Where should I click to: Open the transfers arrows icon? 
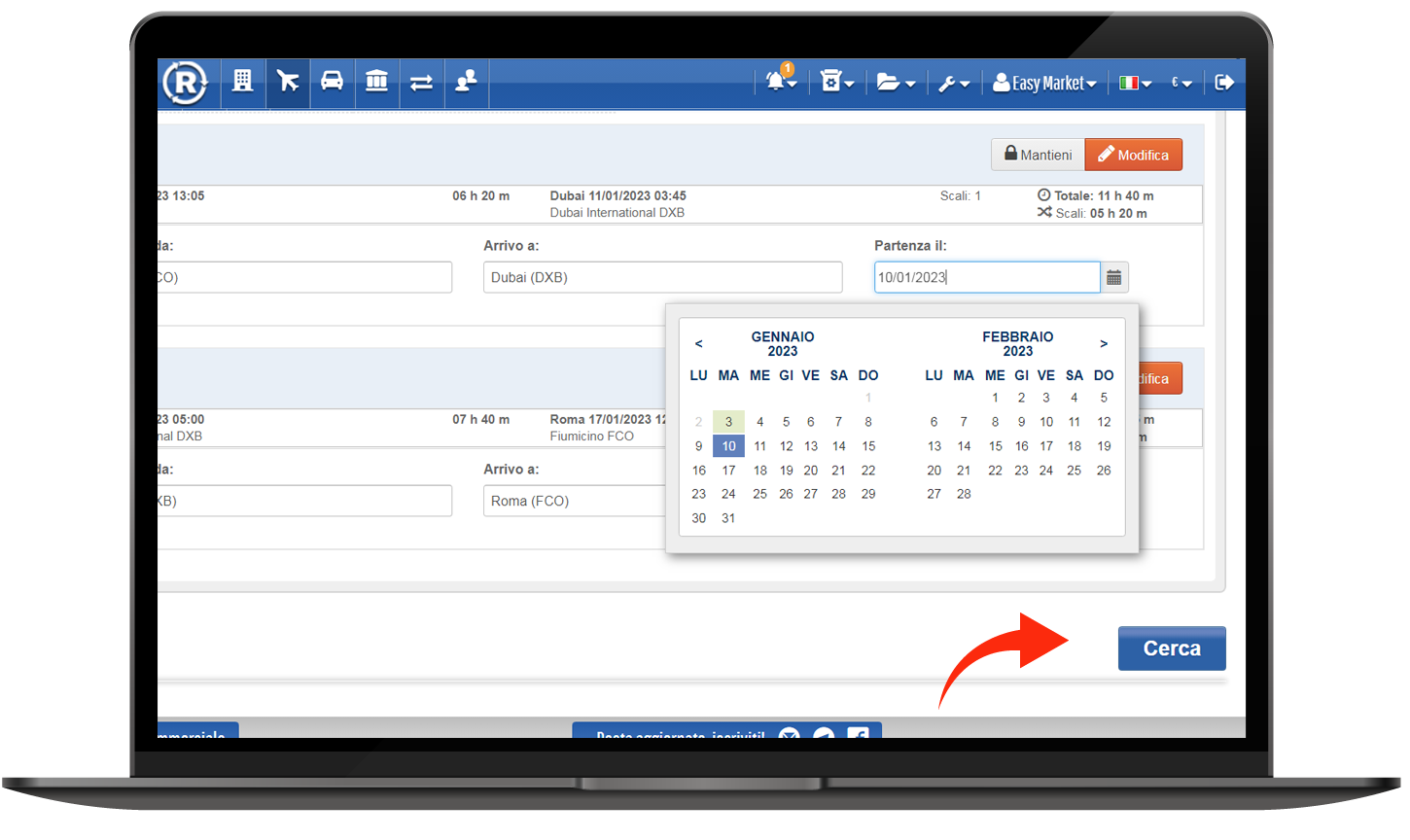(421, 83)
